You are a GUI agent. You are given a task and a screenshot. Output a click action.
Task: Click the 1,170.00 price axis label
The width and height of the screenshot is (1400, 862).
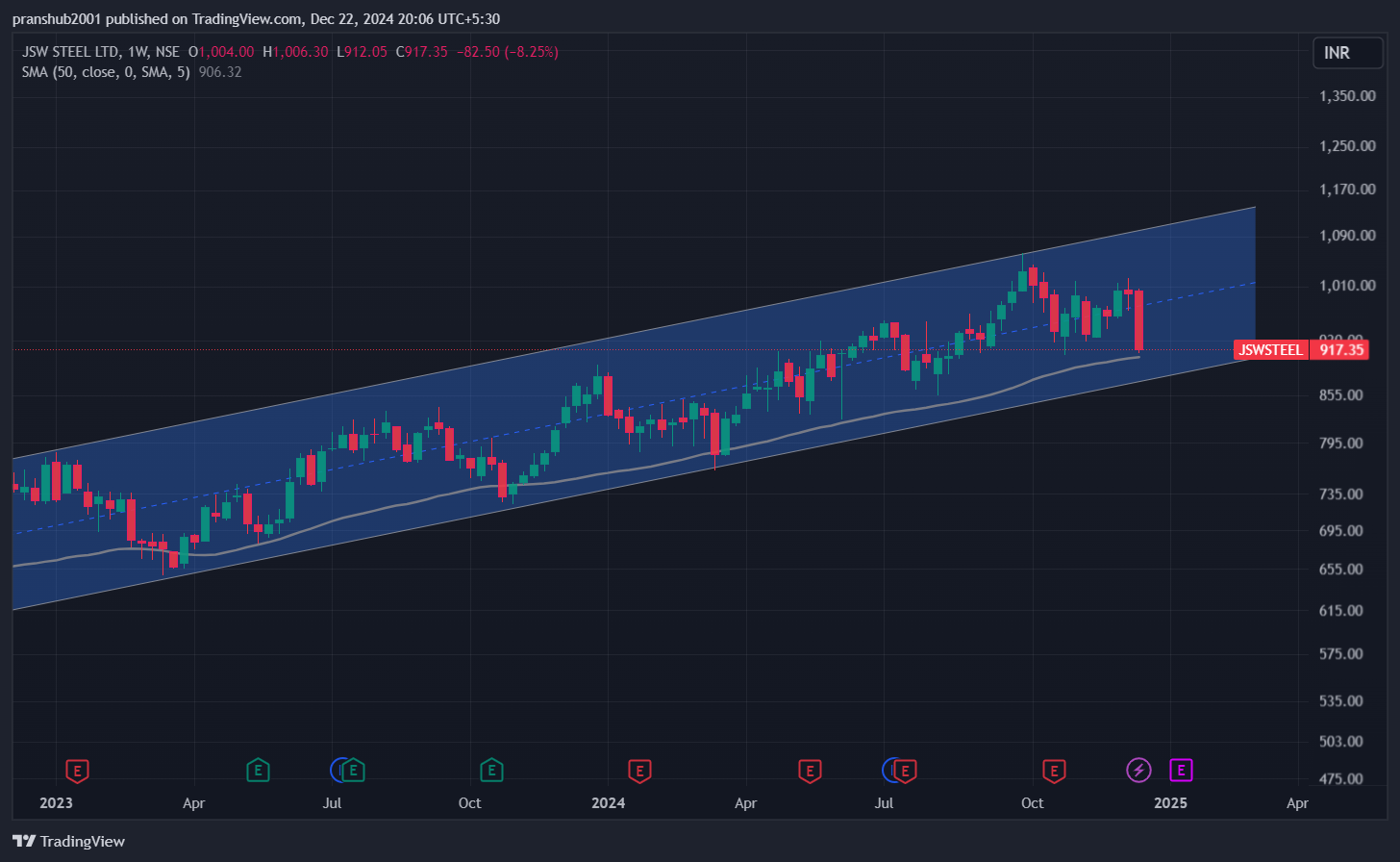point(1347,190)
